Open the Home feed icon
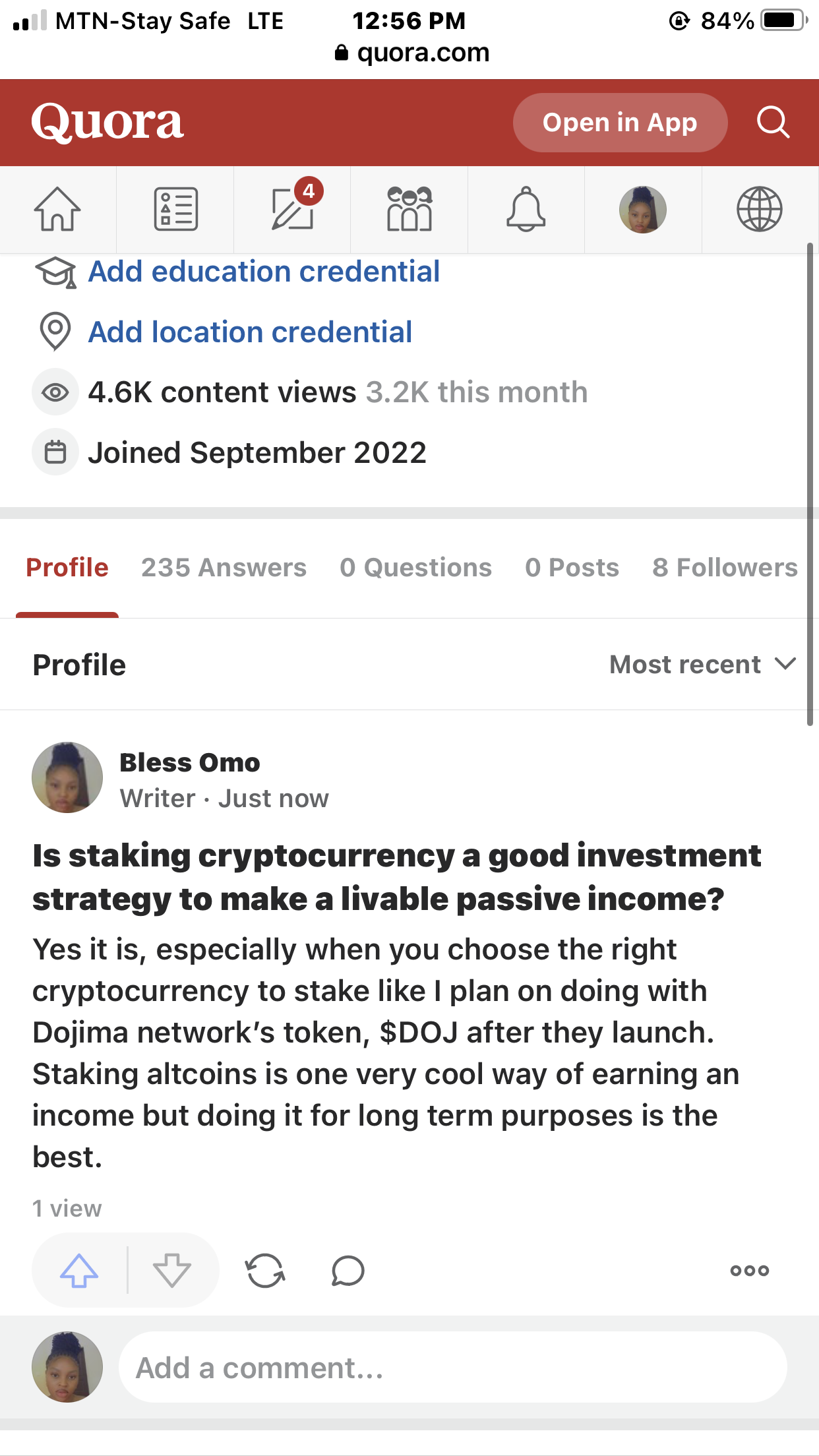819x1456 pixels. (57, 210)
